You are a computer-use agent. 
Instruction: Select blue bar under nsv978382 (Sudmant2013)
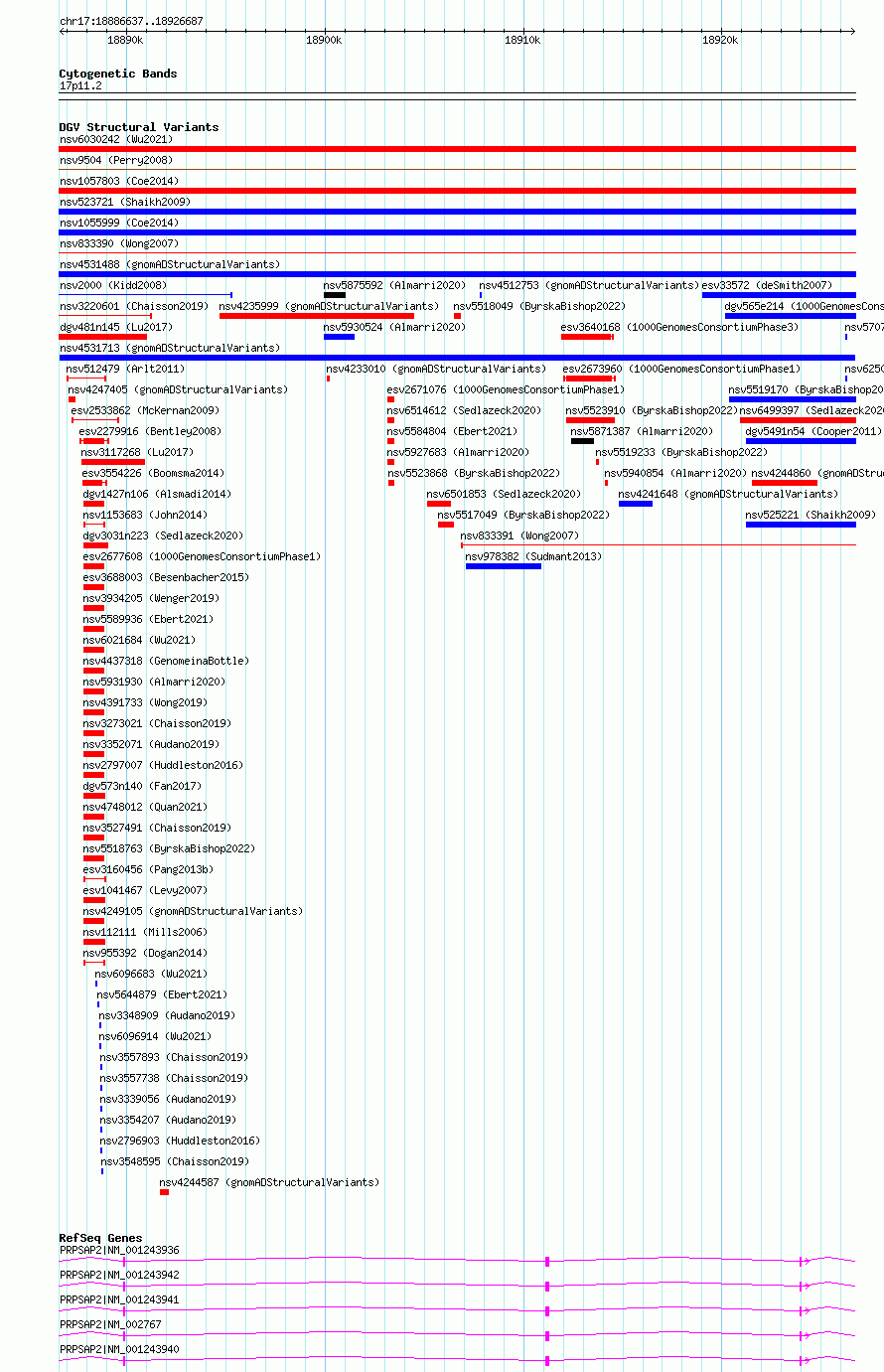pyautogui.click(x=504, y=566)
